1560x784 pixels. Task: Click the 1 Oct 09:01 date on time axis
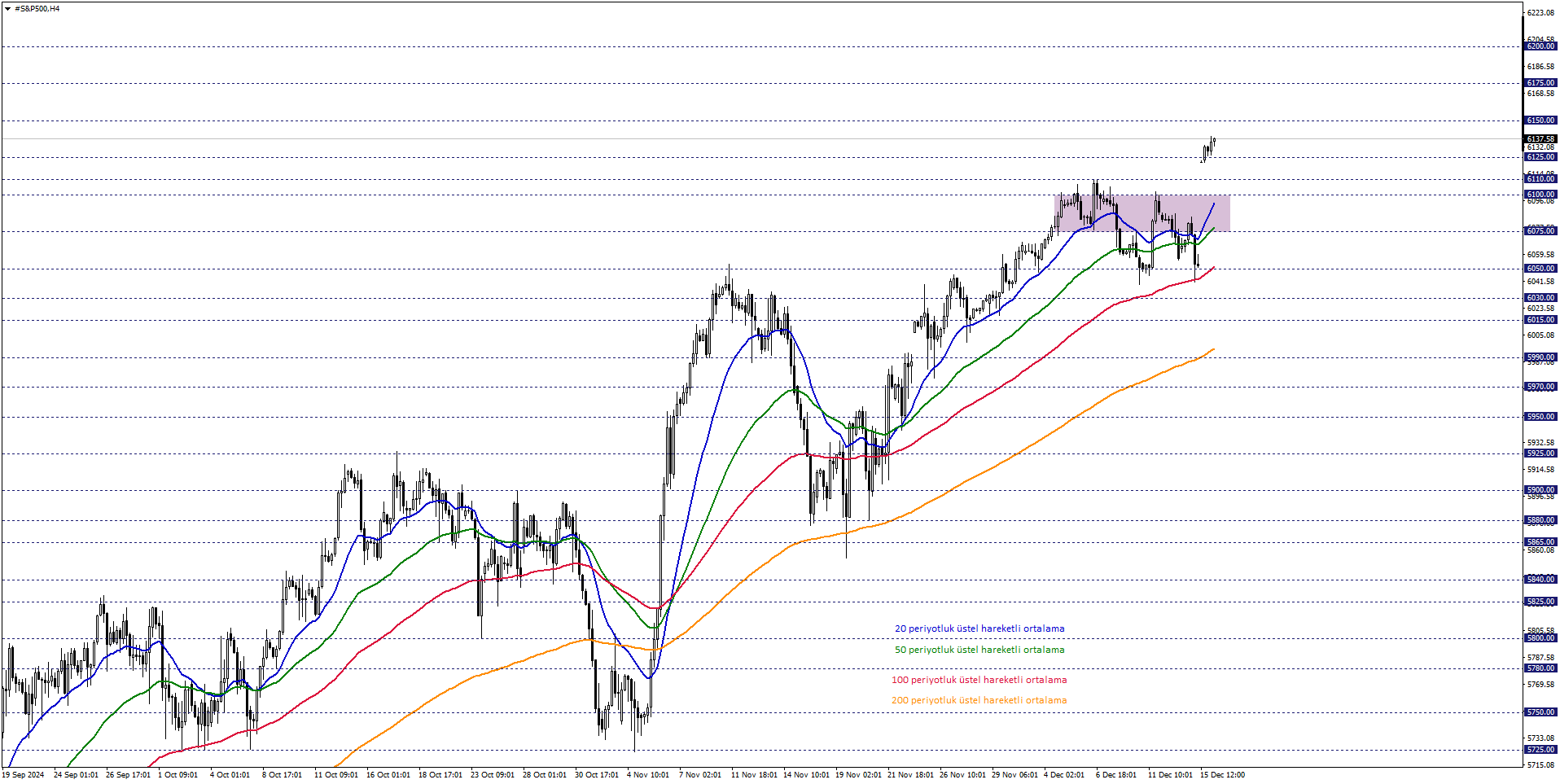177,775
